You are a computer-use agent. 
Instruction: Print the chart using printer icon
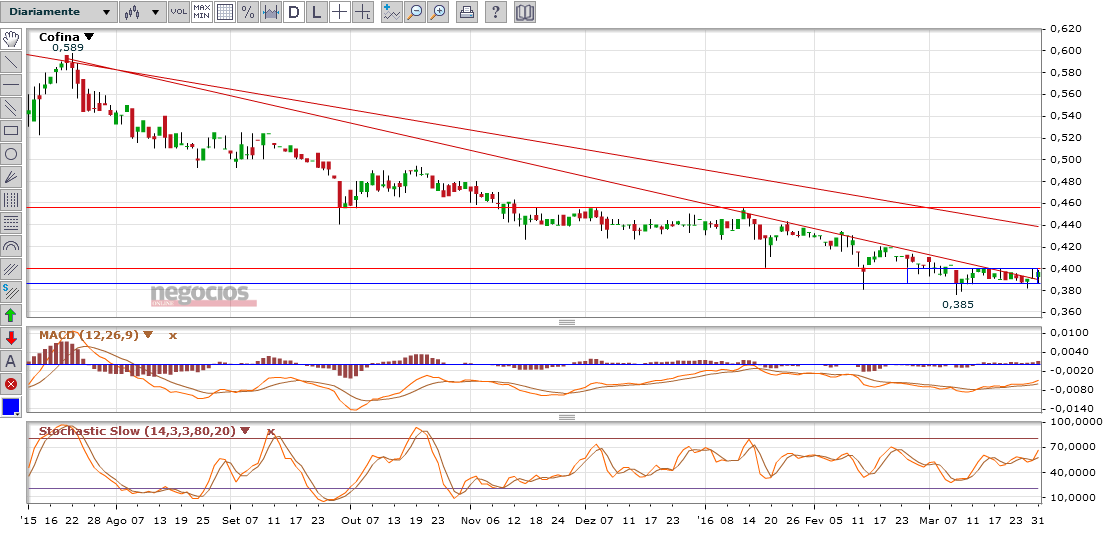(466, 12)
